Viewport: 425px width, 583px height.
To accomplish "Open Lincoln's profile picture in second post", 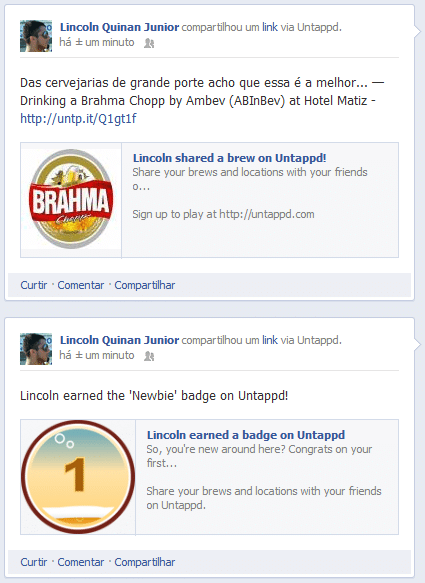I will point(36,349).
